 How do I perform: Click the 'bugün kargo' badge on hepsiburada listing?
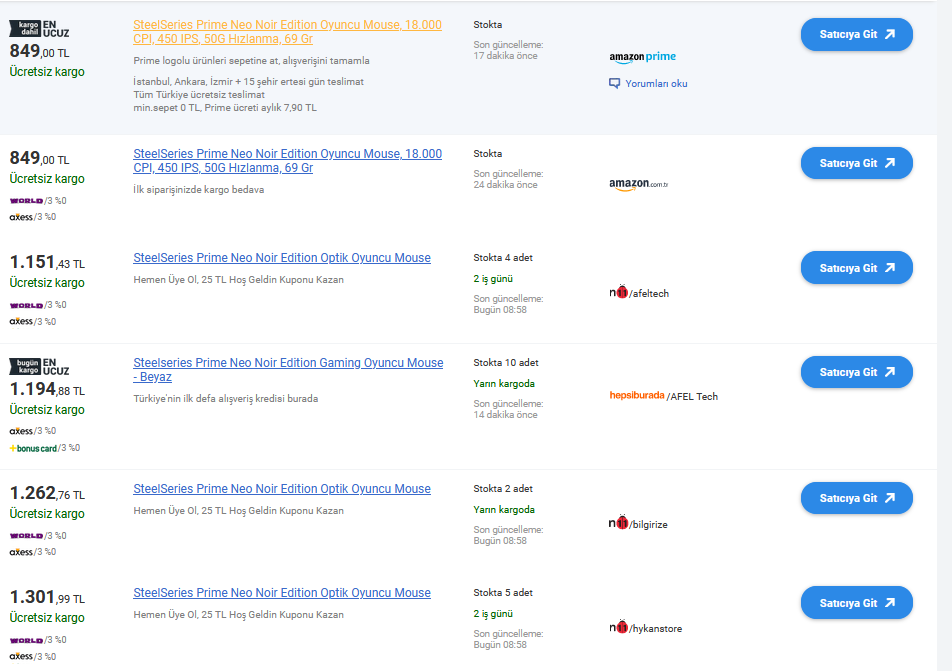(24, 368)
